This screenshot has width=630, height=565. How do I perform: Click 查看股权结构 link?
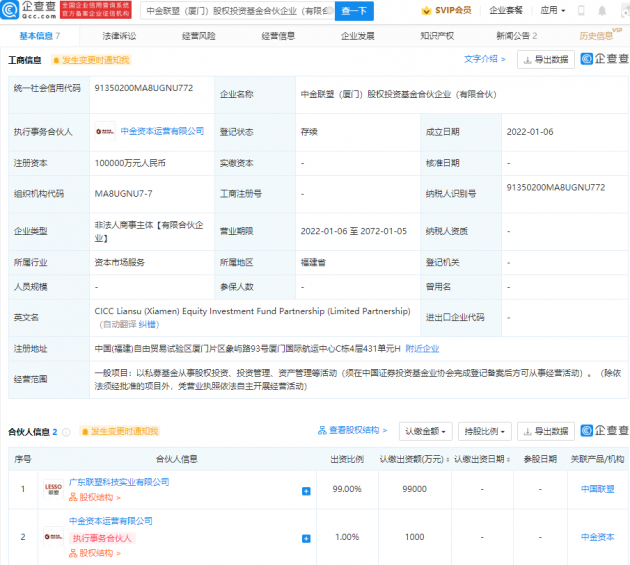pyautogui.click(x=352, y=430)
